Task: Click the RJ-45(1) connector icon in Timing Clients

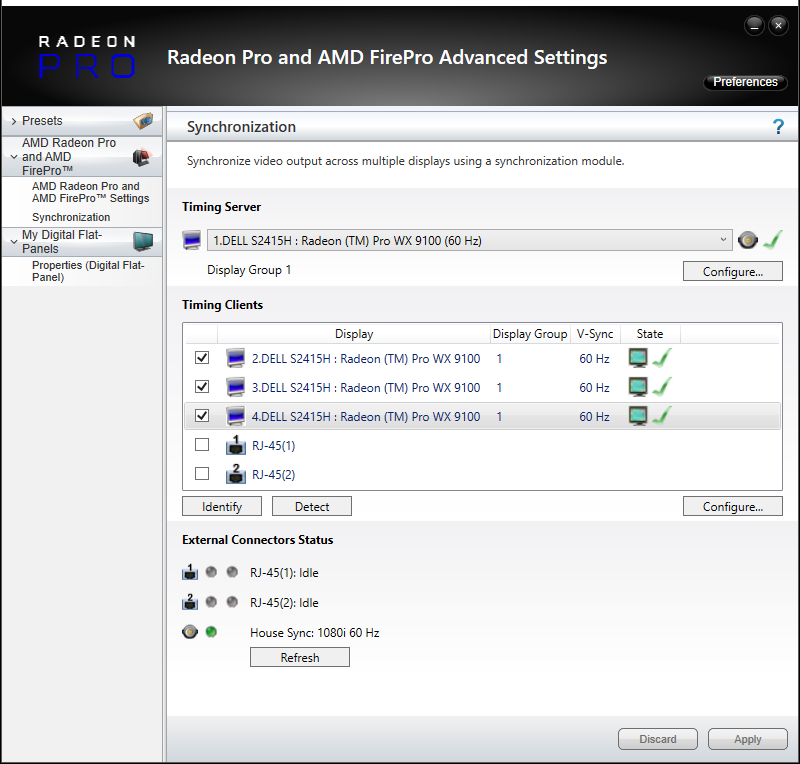Action: click(236, 446)
